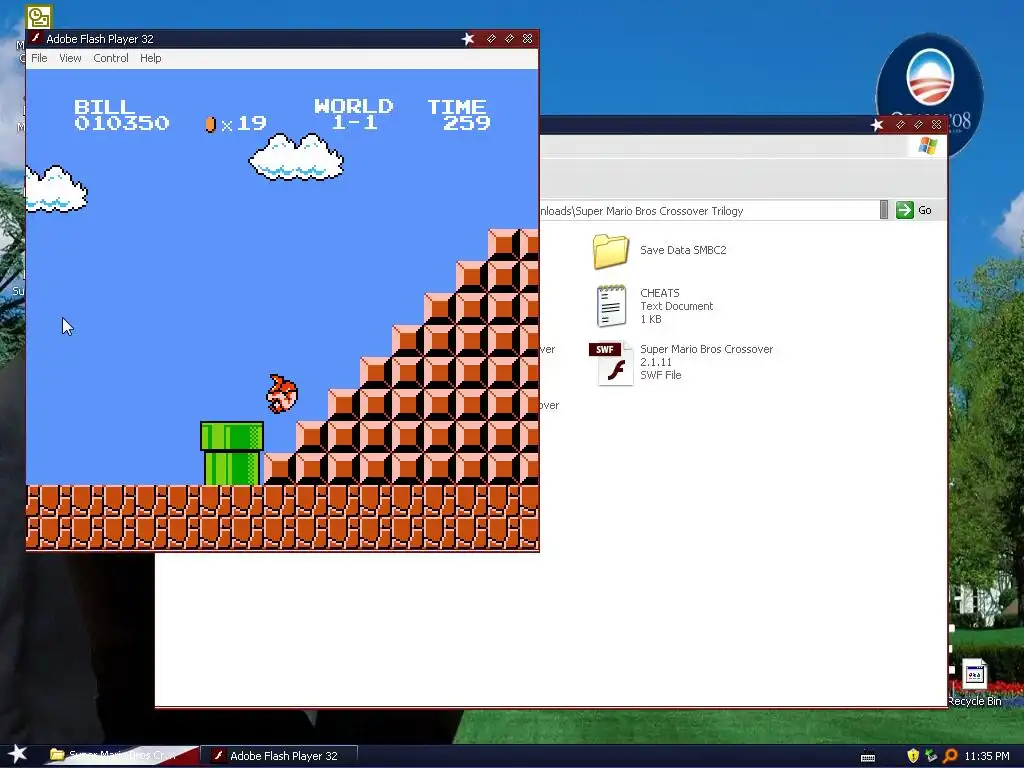Click the Windows flag logo in Explorer window

click(927, 146)
